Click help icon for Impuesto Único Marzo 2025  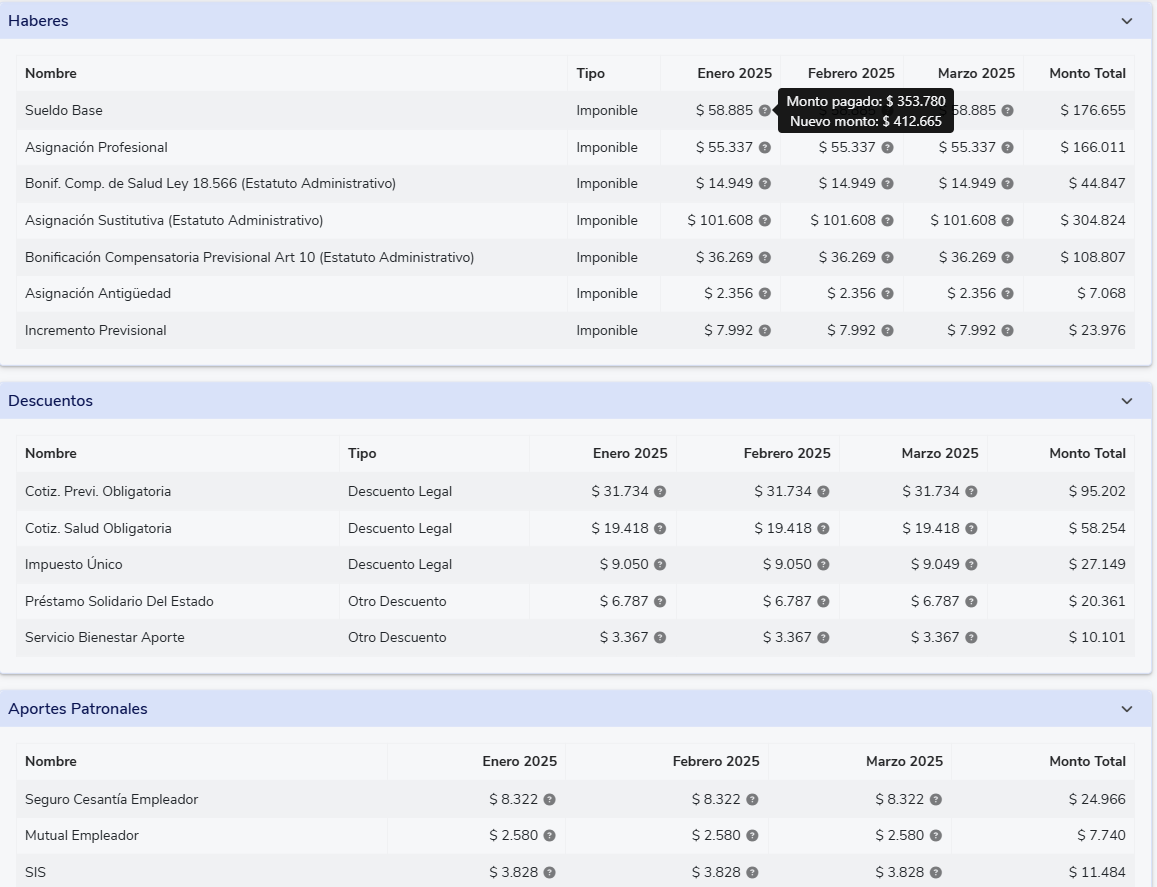(972, 565)
